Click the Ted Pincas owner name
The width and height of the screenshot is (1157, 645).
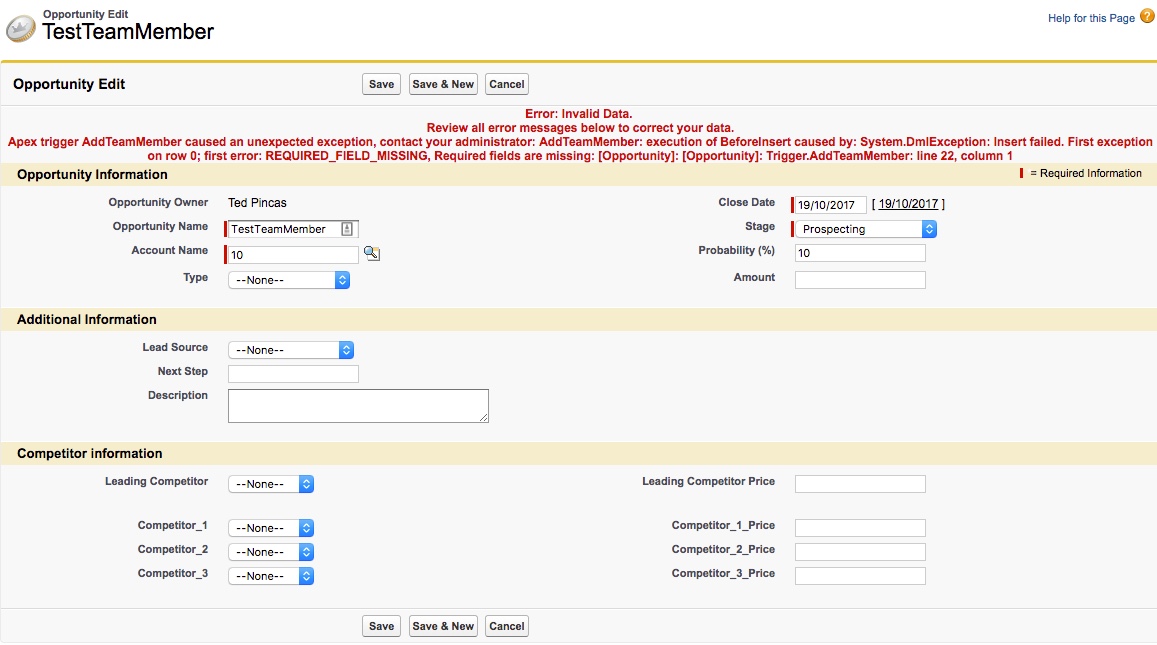[x=257, y=203]
